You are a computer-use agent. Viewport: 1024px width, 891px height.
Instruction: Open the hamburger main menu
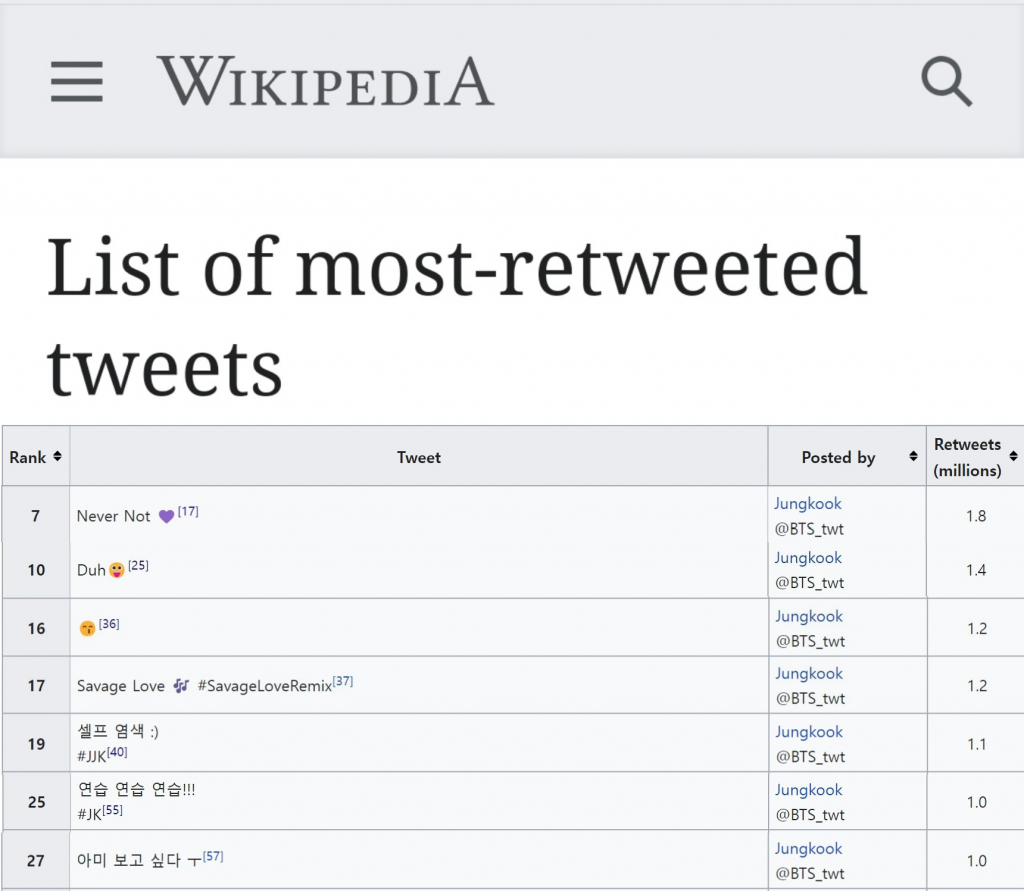click(77, 82)
